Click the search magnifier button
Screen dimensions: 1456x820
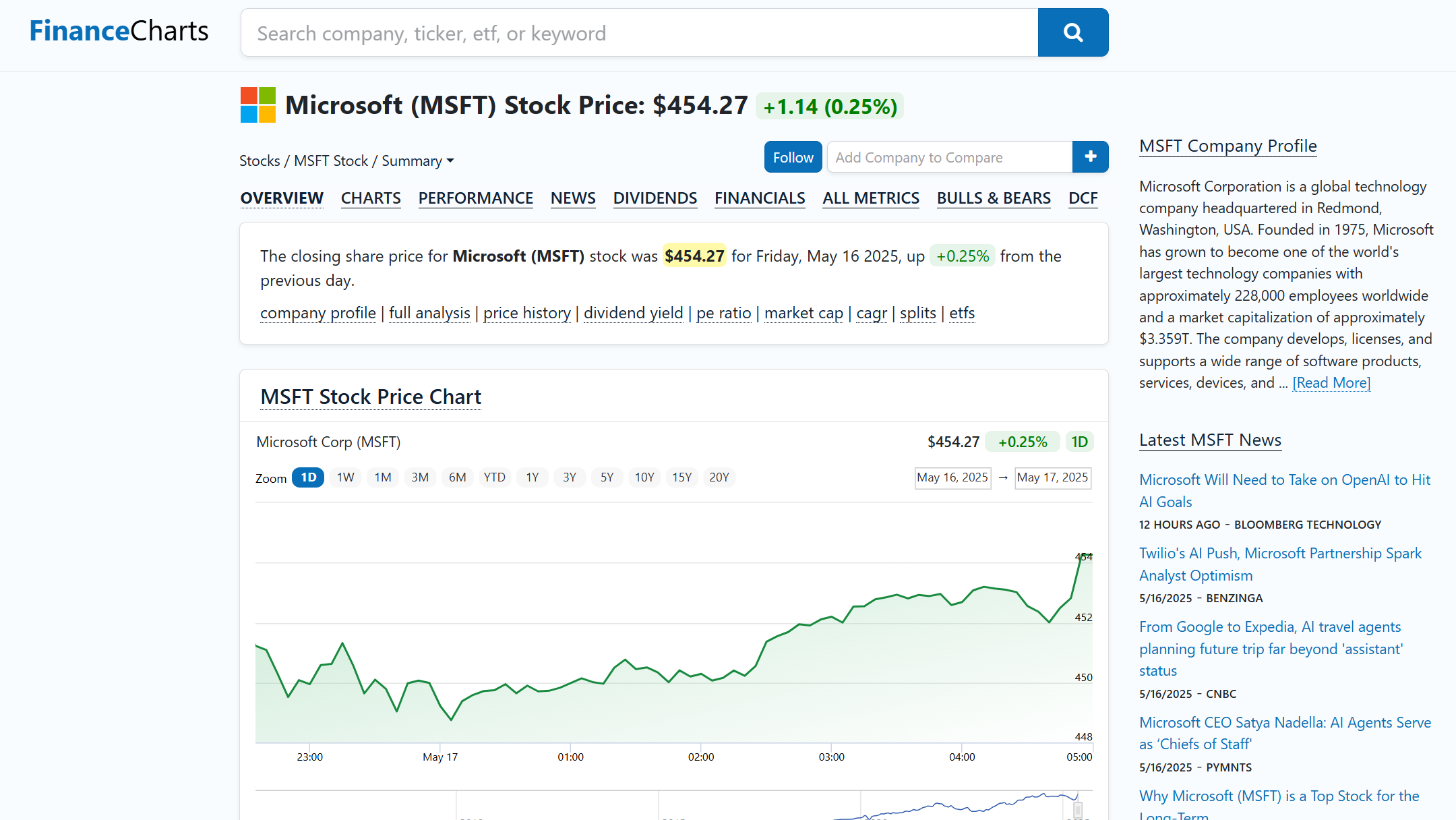click(x=1073, y=32)
